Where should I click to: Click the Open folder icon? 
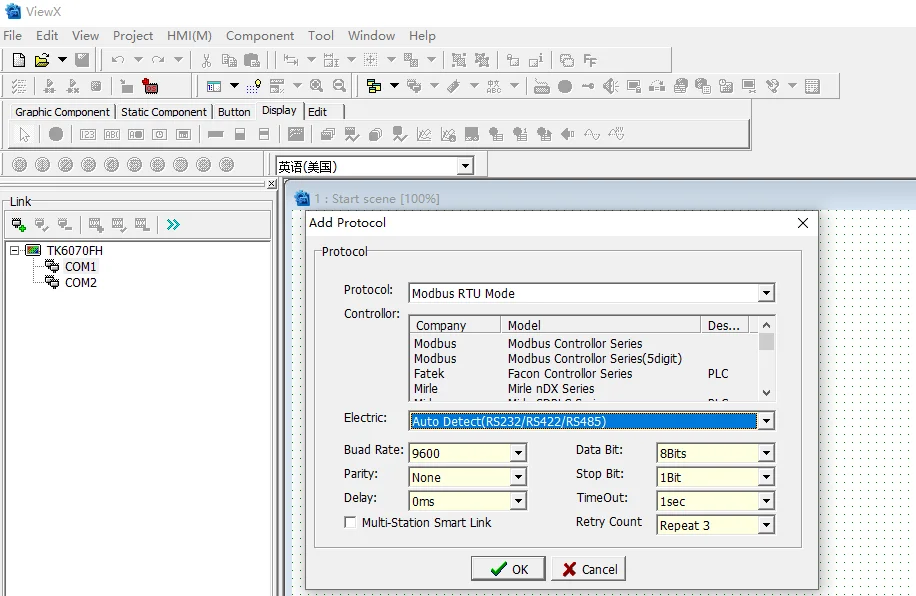[42, 60]
